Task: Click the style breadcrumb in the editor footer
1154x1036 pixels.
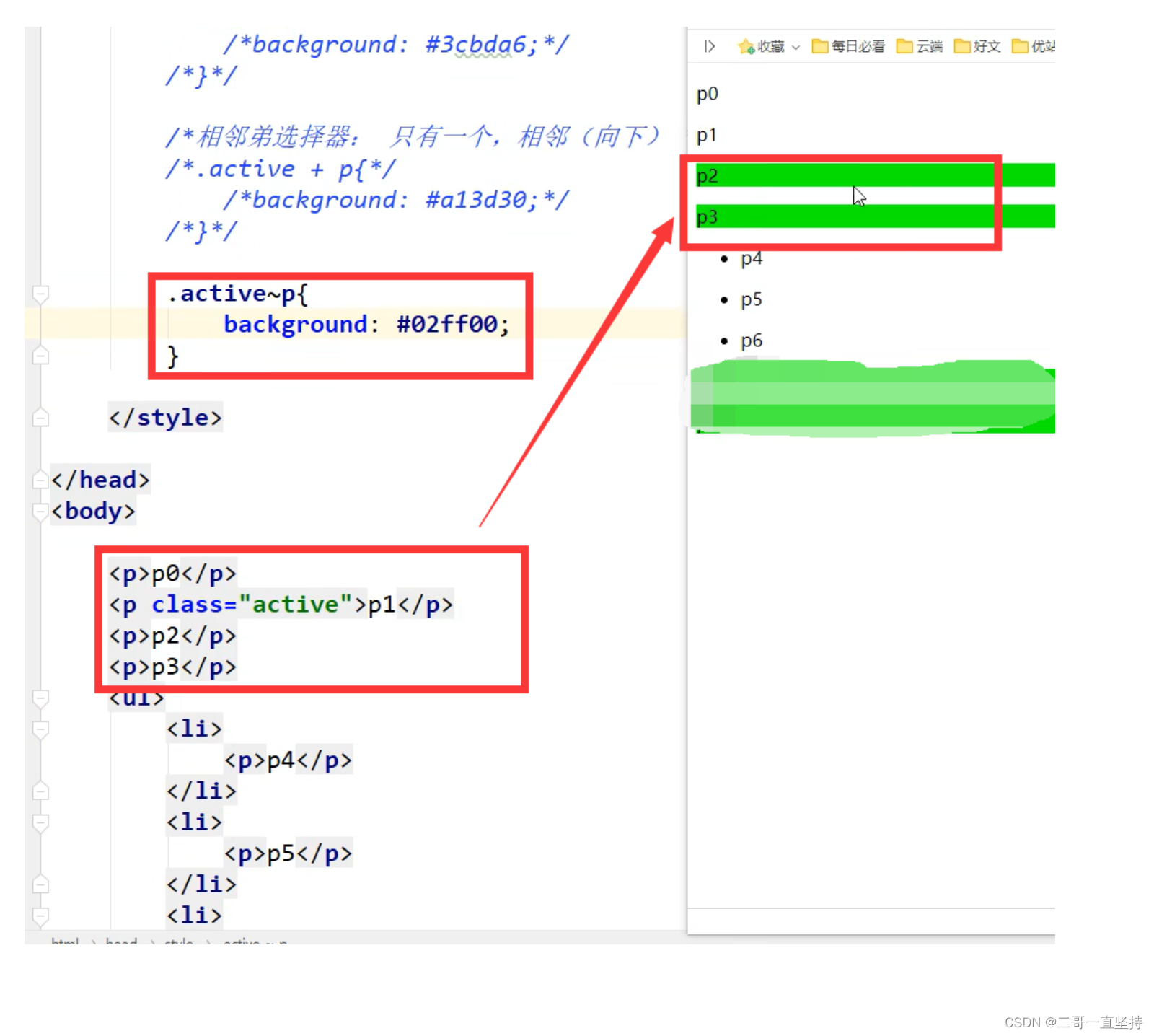Action: click(x=179, y=941)
